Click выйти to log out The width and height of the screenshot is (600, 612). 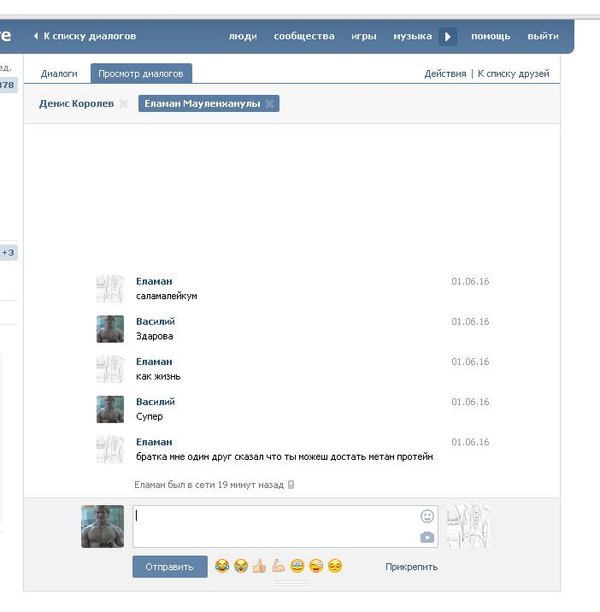tap(543, 36)
